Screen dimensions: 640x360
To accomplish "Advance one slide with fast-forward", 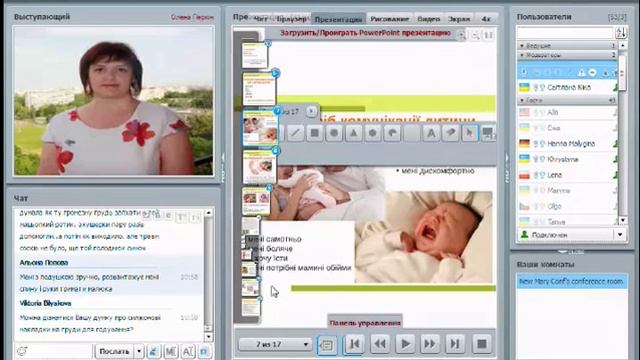I will pyautogui.click(x=430, y=344).
